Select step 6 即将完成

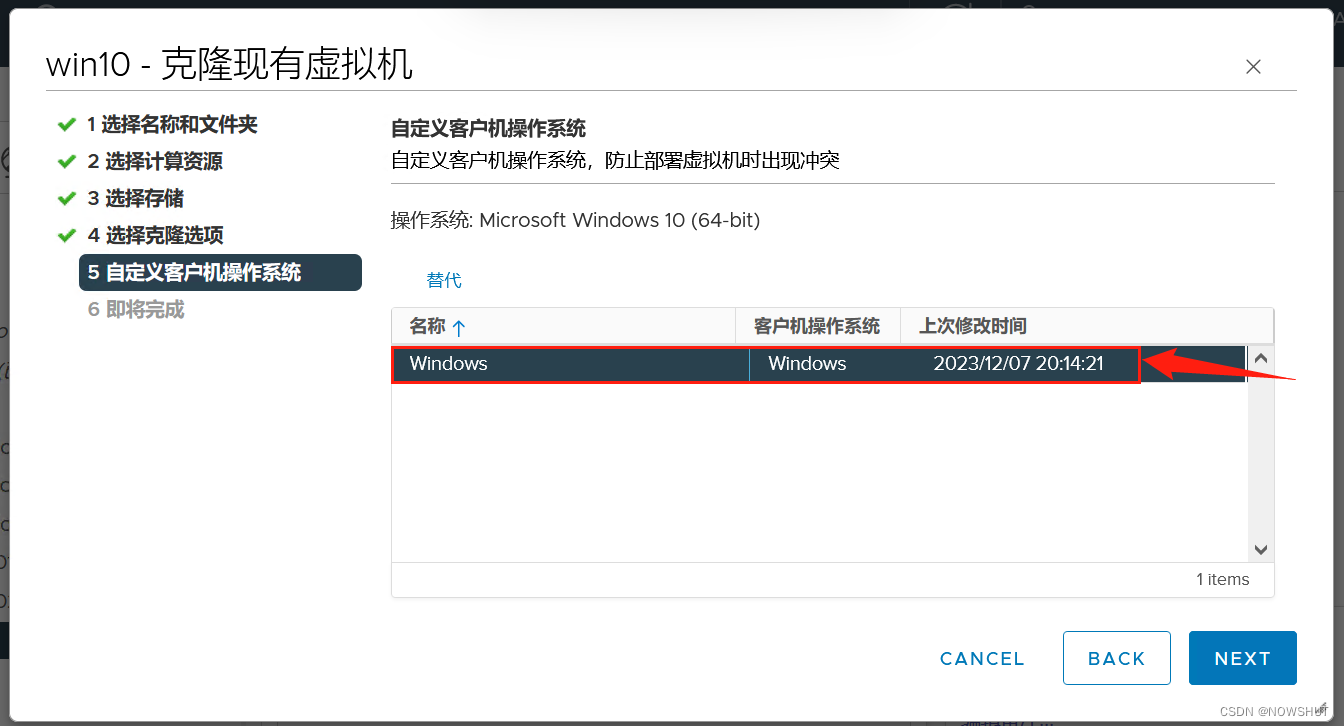tap(136, 310)
